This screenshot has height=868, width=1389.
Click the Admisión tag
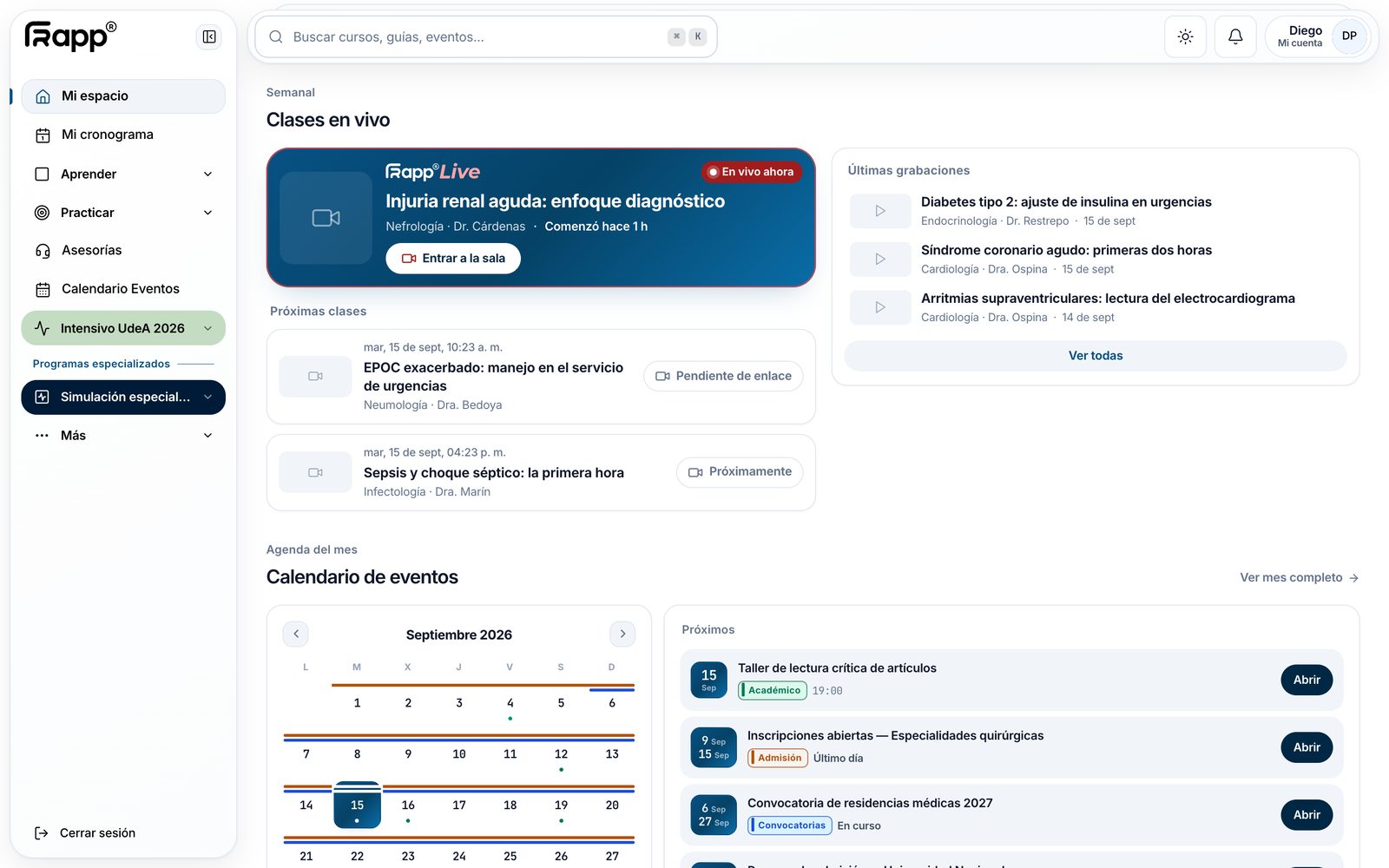pos(778,758)
